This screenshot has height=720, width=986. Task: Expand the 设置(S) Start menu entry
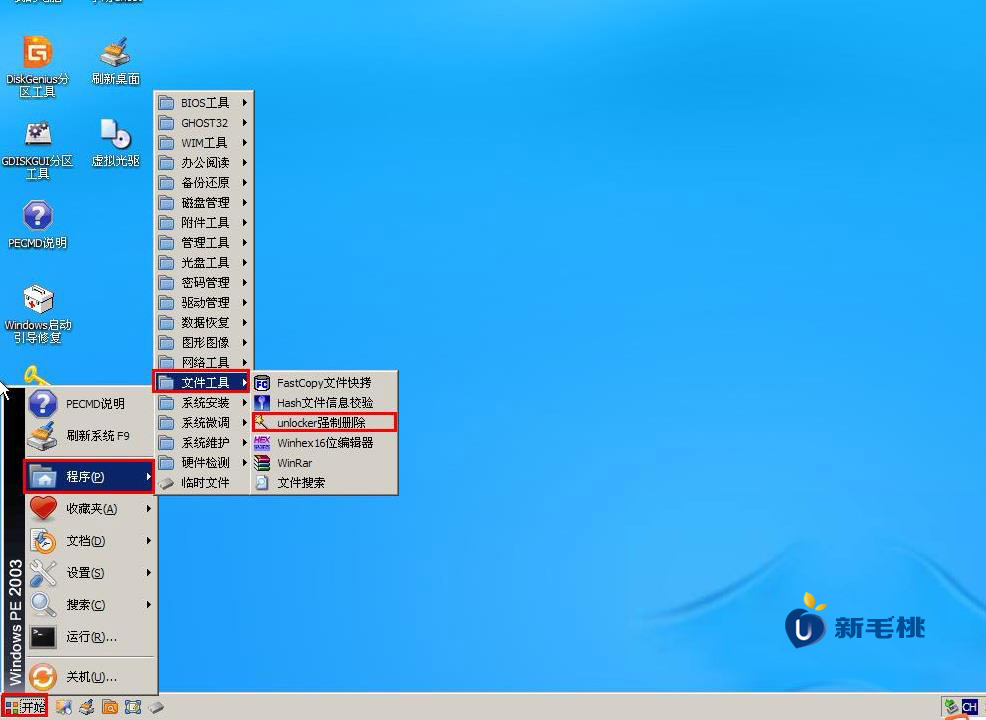pyautogui.click(x=90, y=573)
